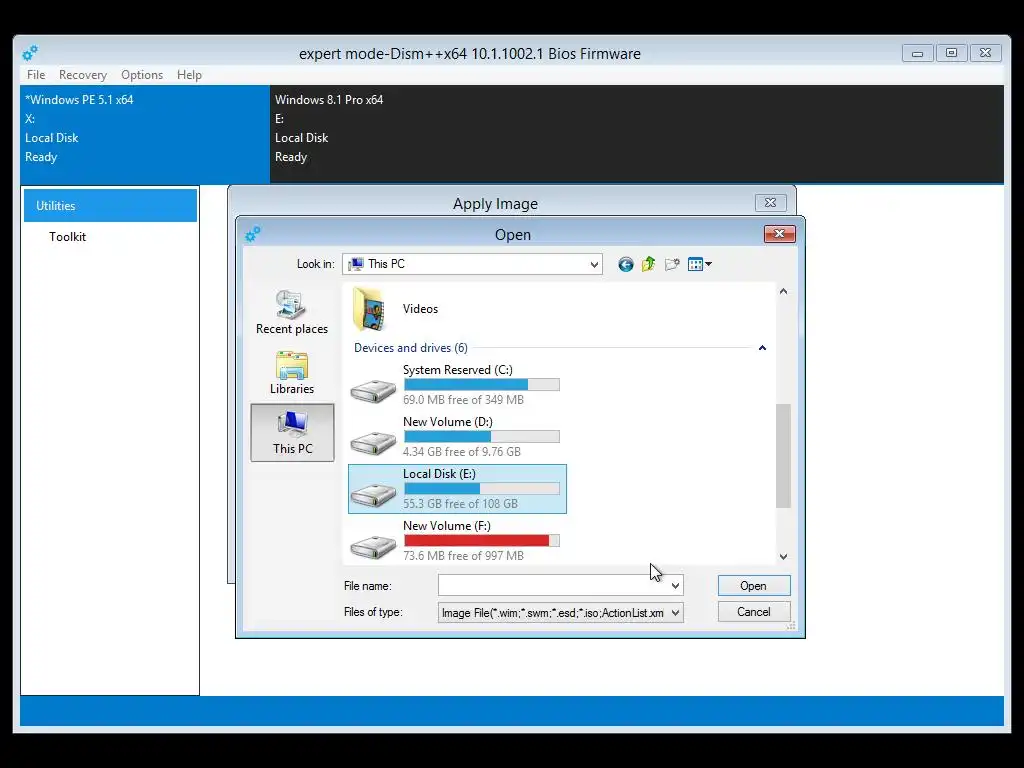Click C: drive usage bar
The height and width of the screenshot is (768, 1024).
pyautogui.click(x=482, y=385)
